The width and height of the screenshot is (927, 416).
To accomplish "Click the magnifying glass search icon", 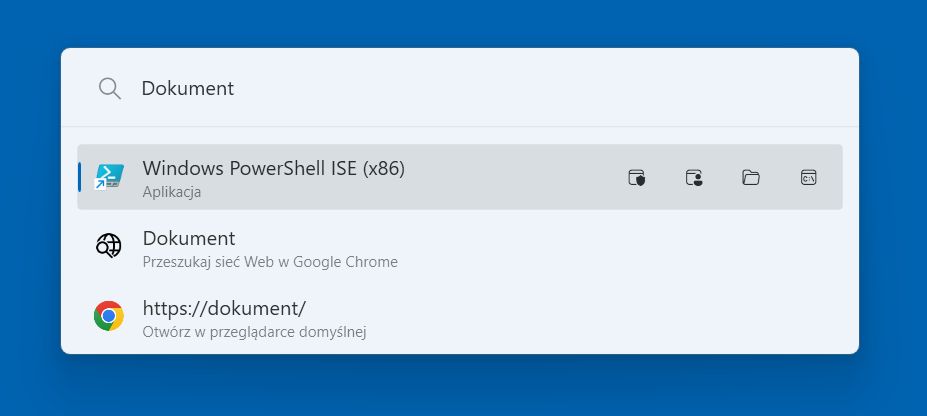I will 109,89.
